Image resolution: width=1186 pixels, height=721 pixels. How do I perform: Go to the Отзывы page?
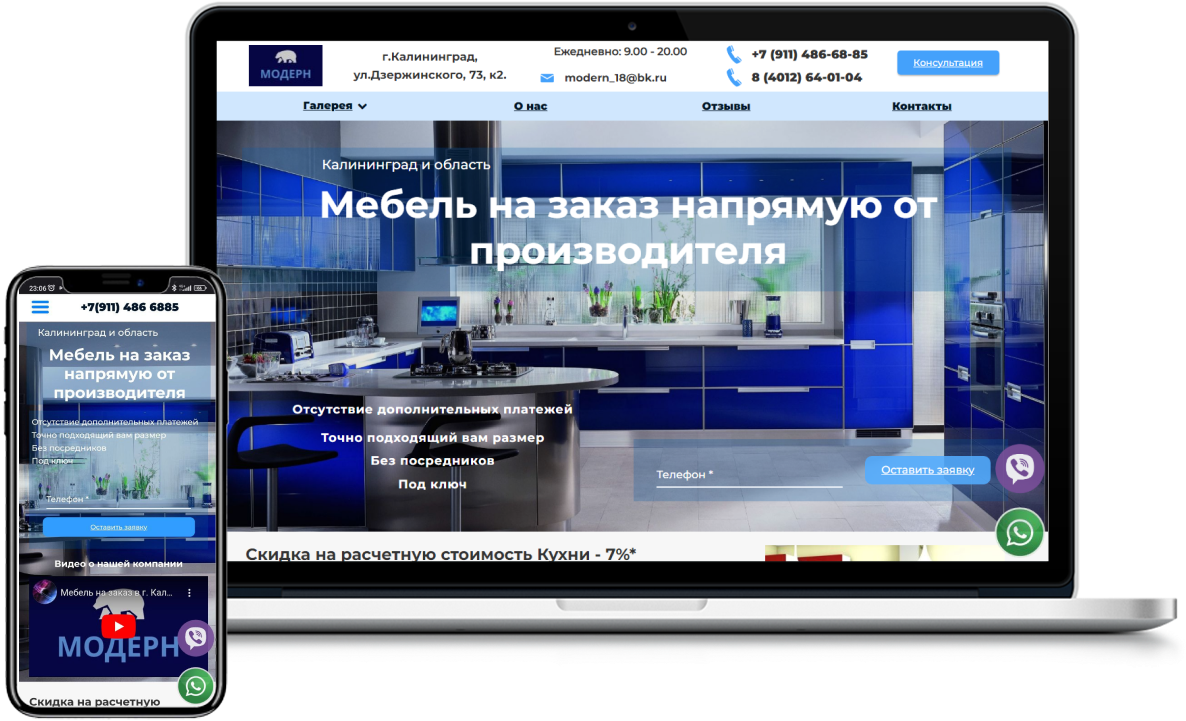coord(726,106)
